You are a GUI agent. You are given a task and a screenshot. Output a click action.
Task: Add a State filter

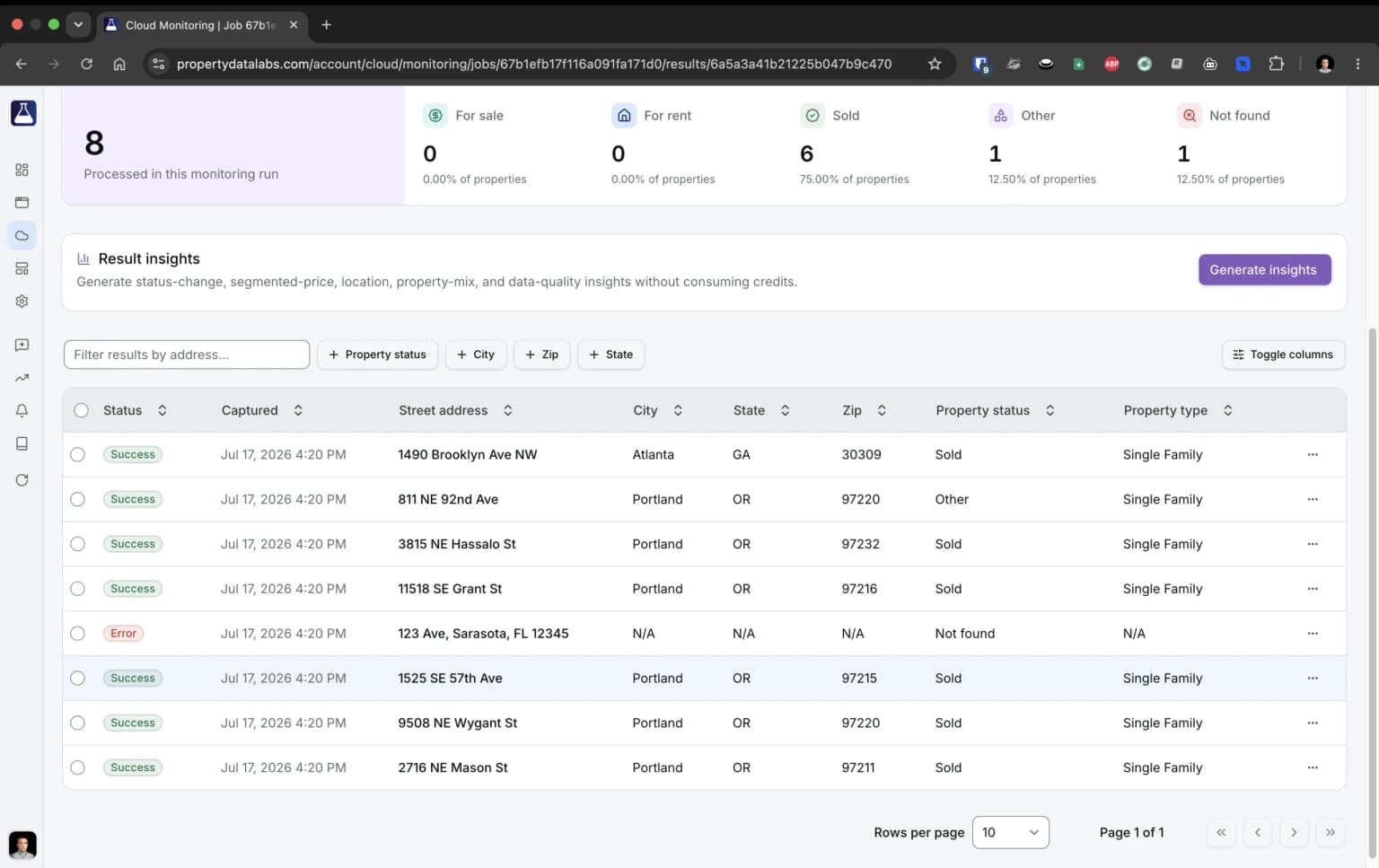(x=610, y=355)
